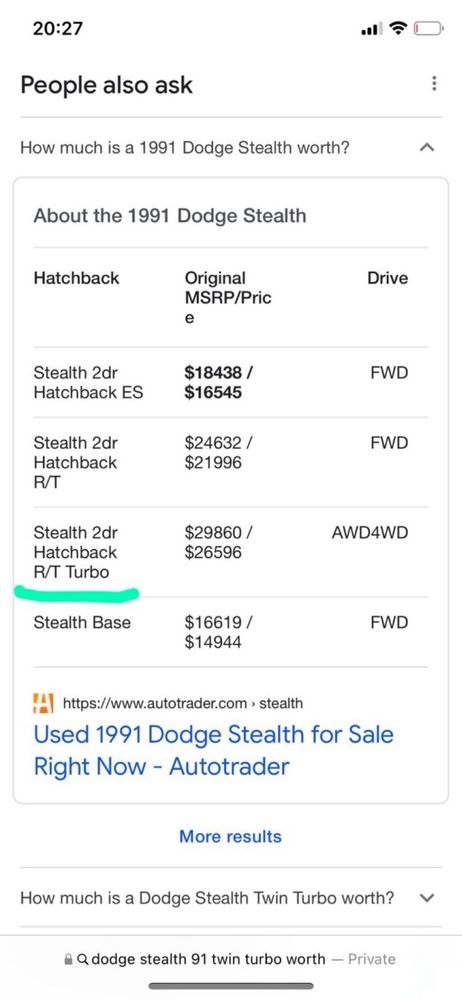462x999 pixels.
Task: Select the address bar search text
Action: pyautogui.click(x=208, y=959)
